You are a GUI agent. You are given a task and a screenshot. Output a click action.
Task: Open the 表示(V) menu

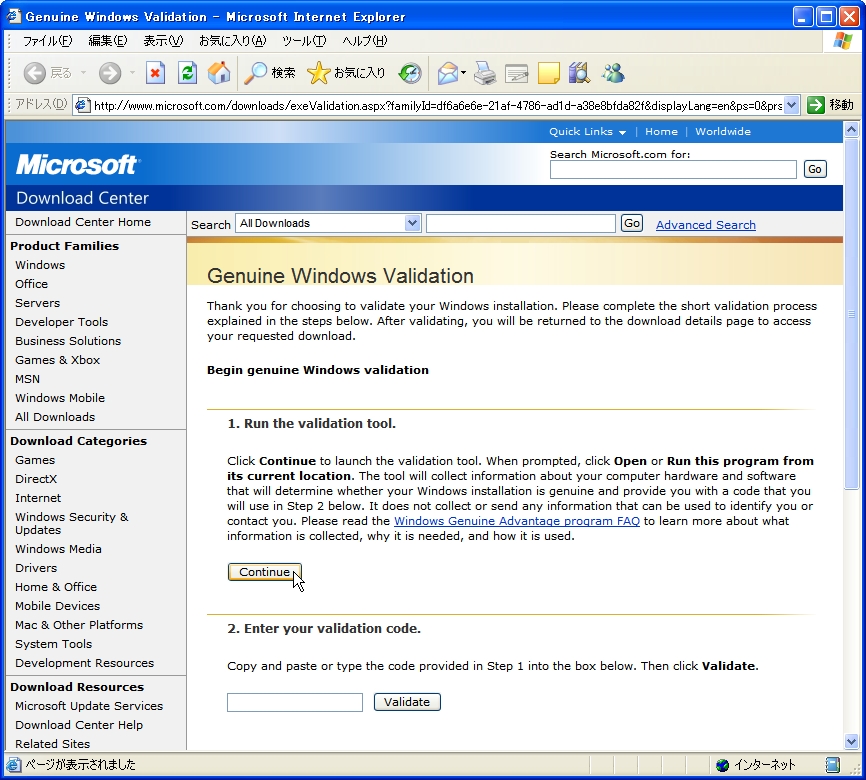(163, 41)
